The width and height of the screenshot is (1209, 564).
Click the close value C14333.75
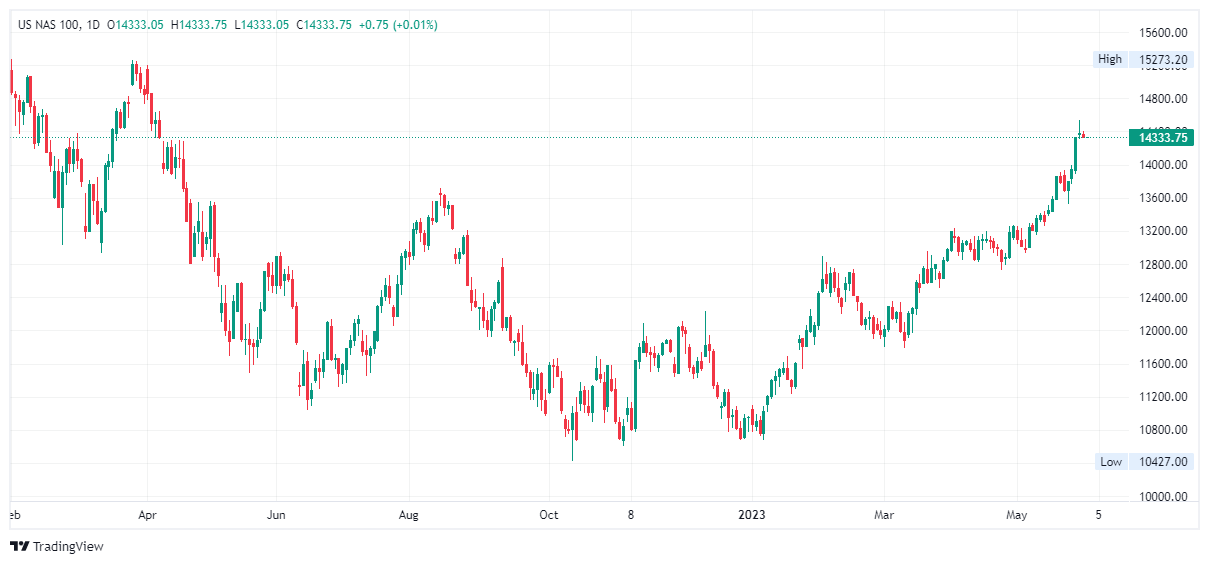[324, 25]
